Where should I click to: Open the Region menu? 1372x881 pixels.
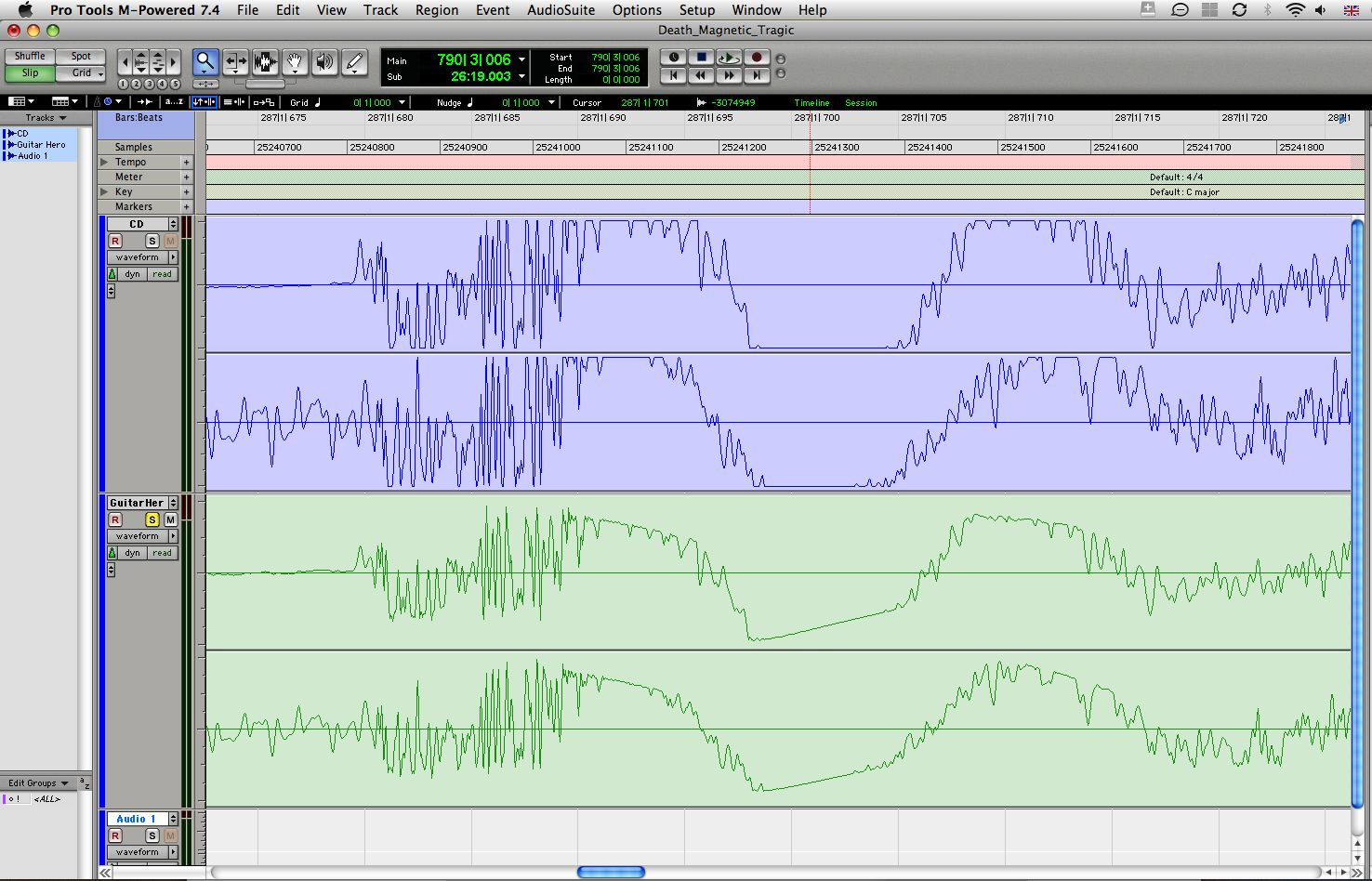coord(437,10)
